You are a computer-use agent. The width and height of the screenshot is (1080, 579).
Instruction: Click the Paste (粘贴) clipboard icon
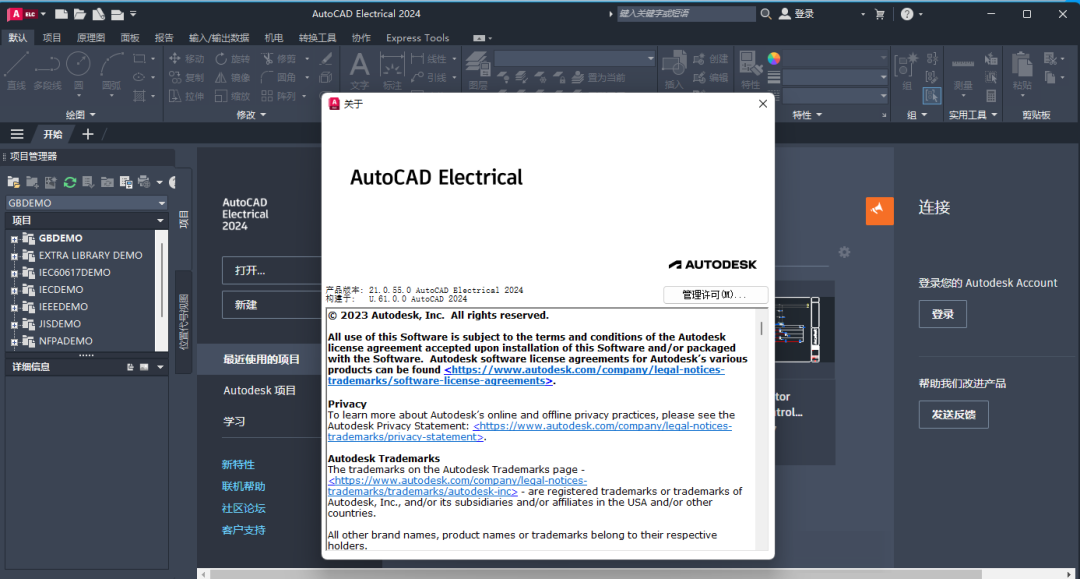(x=1021, y=66)
